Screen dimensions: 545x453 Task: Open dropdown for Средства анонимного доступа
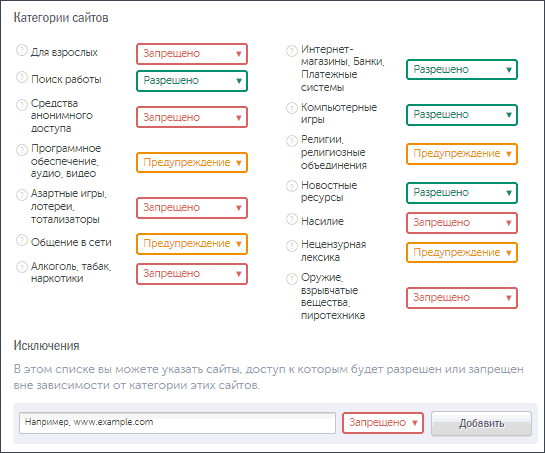point(192,117)
